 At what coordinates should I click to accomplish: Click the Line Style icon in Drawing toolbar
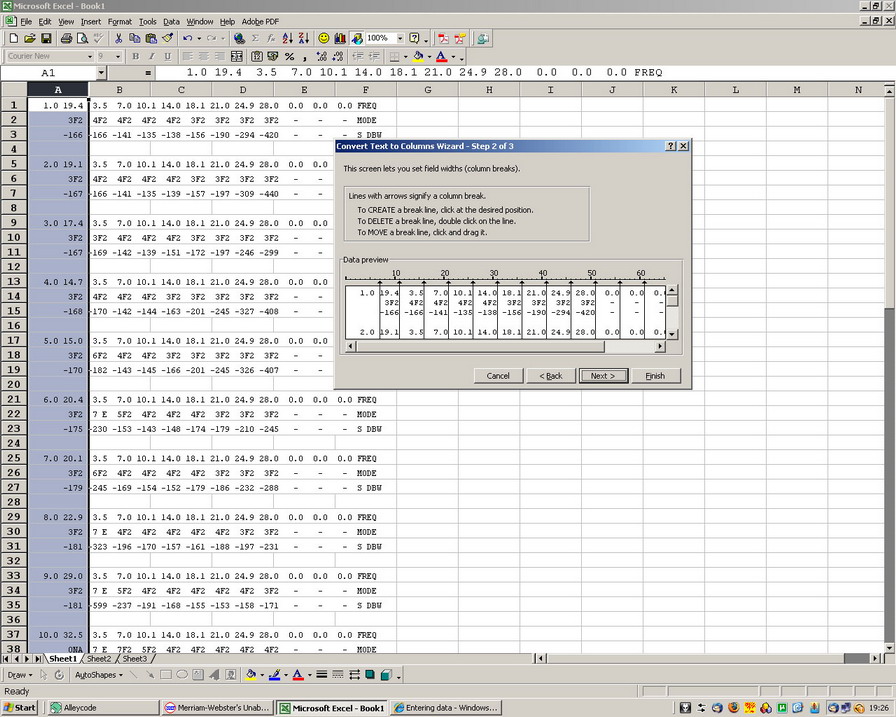322,675
